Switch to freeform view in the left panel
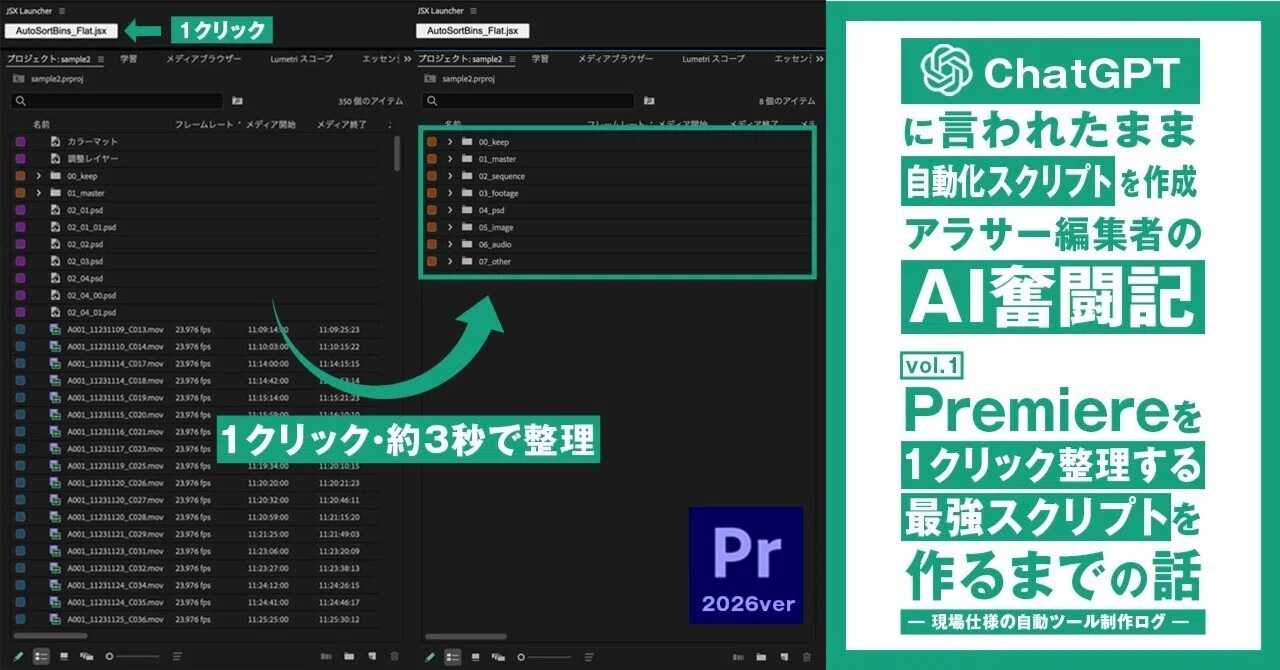 pos(87,656)
